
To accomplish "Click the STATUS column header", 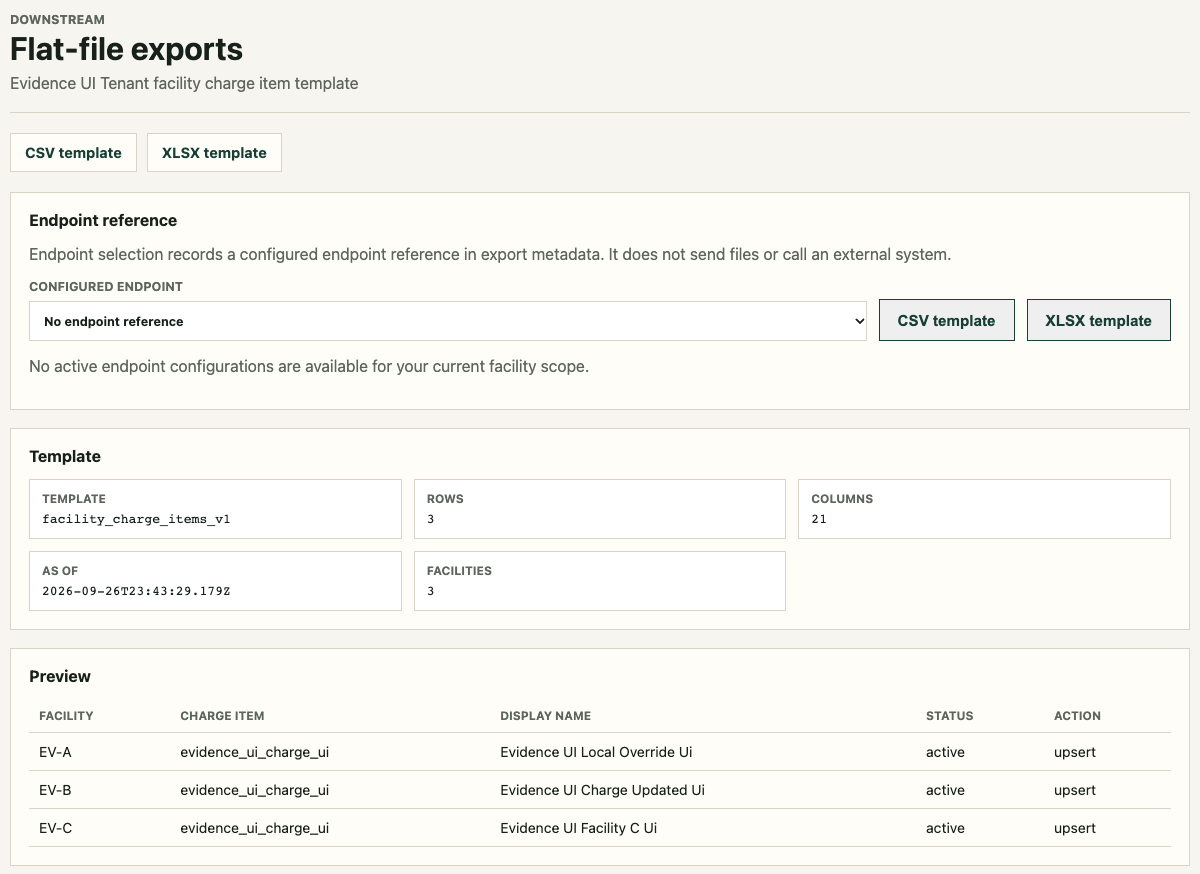I will point(949,716).
